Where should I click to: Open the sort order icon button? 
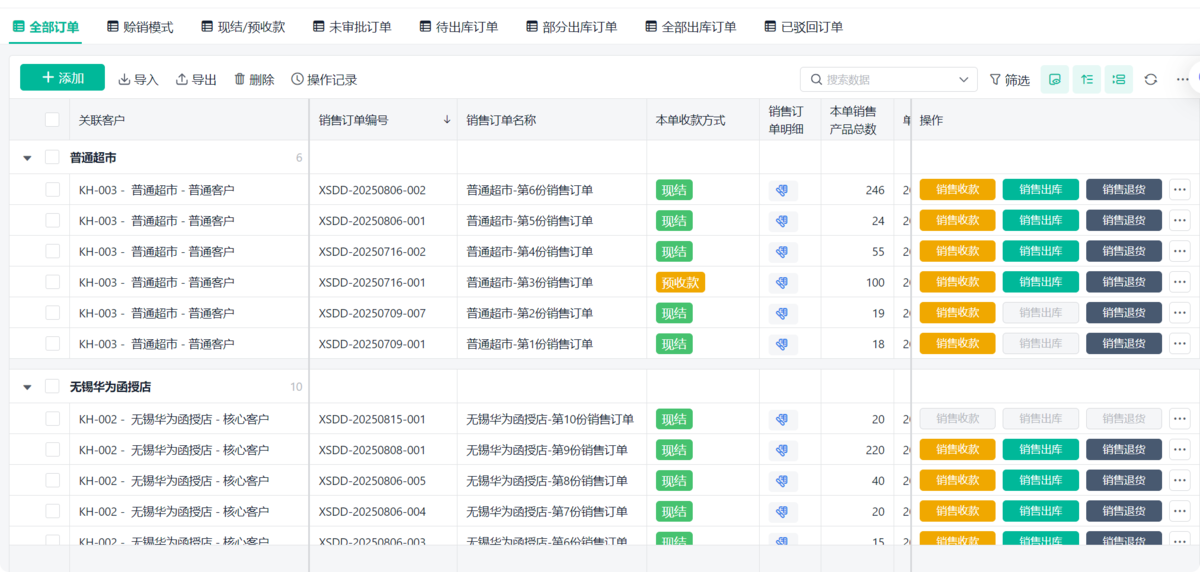(x=1087, y=80)
